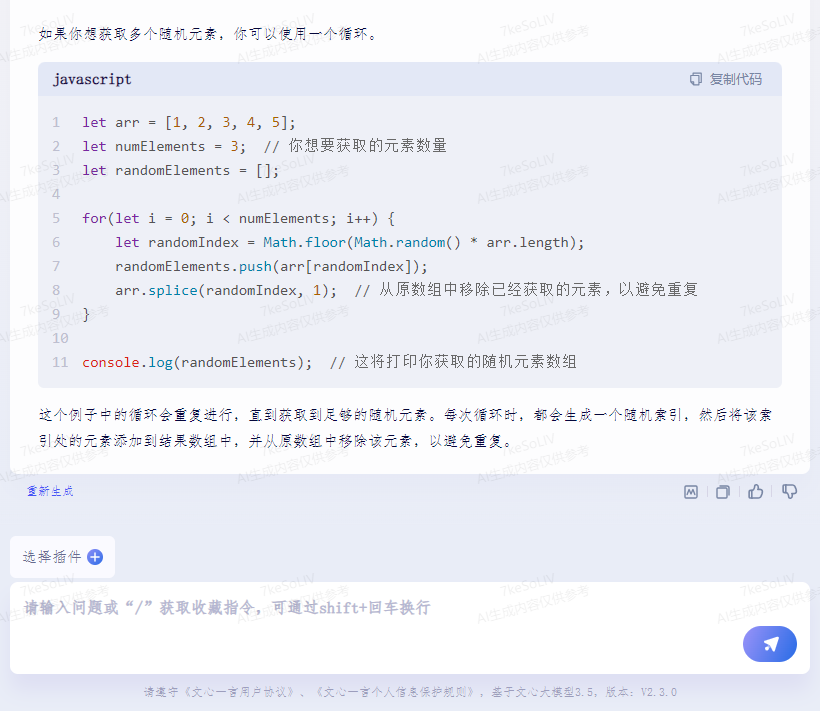Click the blue plus icon beside 选择插件
The image size is (820, 711).
pyautogui.click(x=95, y=557)
